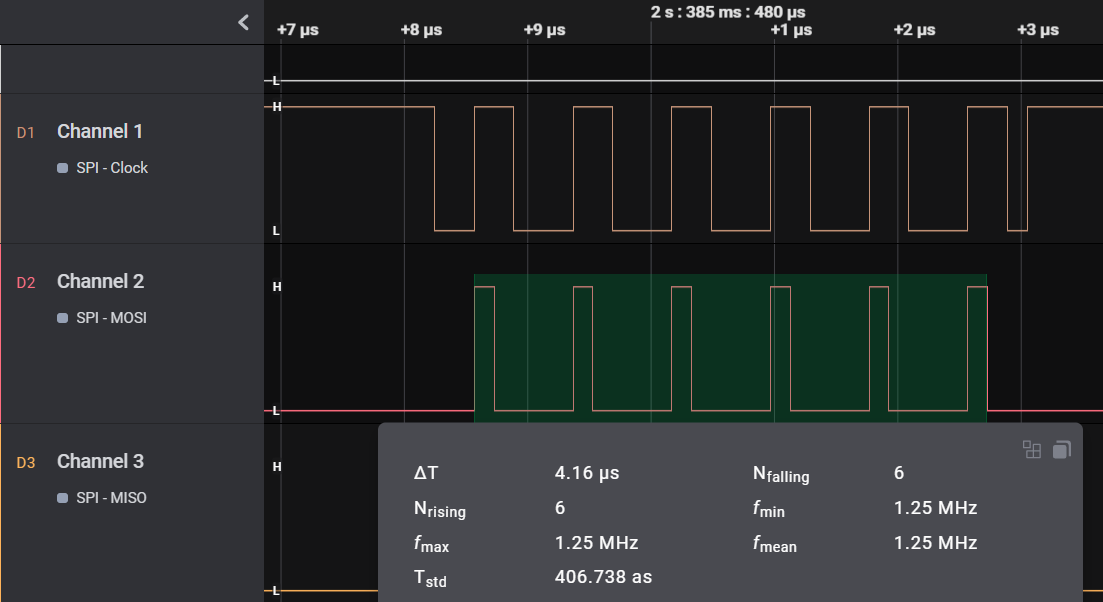The height and width of the screenshot is (602, 1103).
Task: Select the Channel 3 label
Action: pyautogui.click(x=100, y=461)
